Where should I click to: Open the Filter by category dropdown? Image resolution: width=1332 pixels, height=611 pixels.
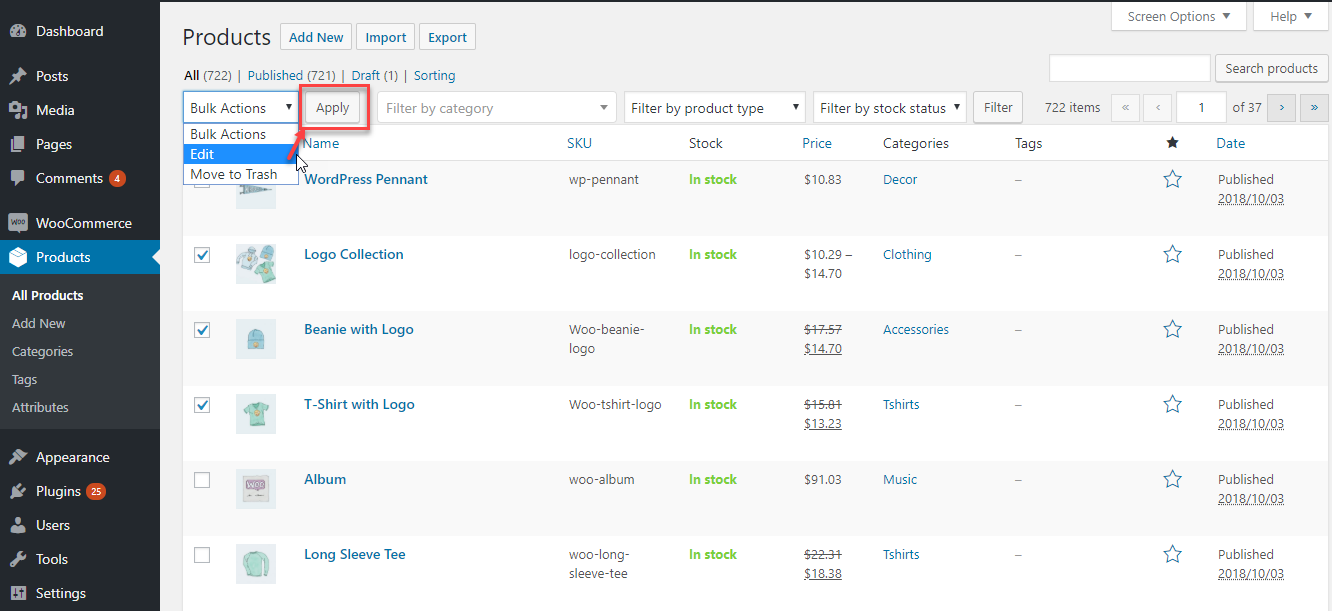point(497,108)
